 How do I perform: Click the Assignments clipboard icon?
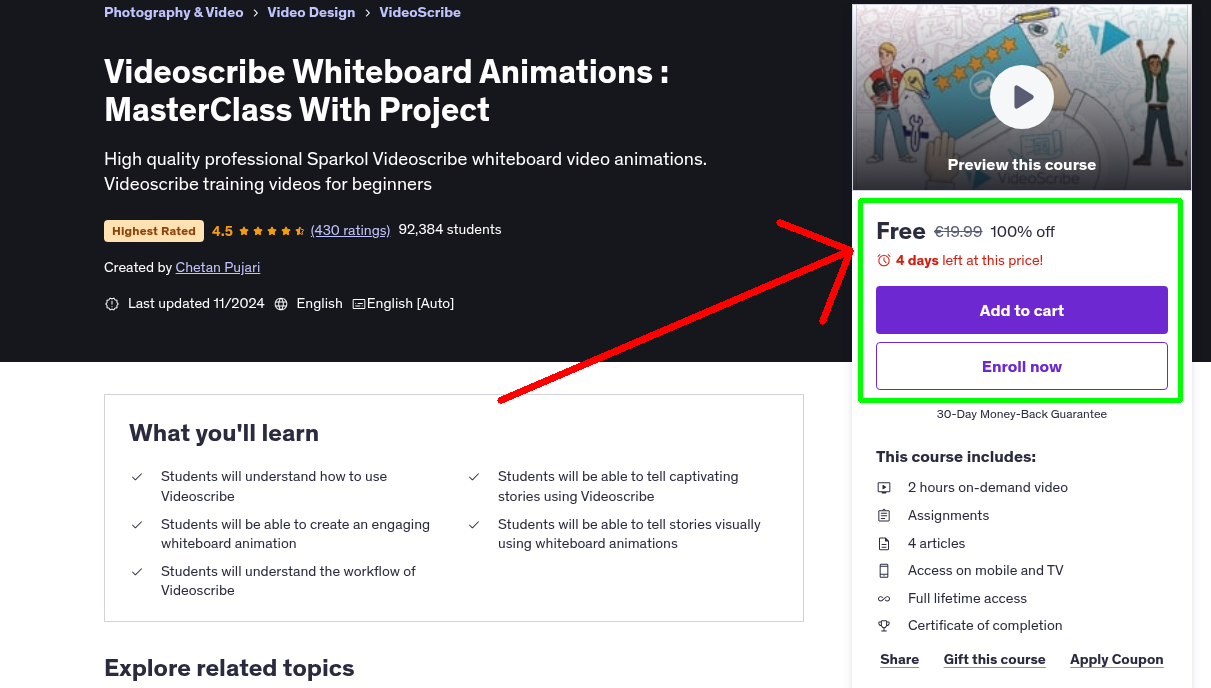pos(884,516)
